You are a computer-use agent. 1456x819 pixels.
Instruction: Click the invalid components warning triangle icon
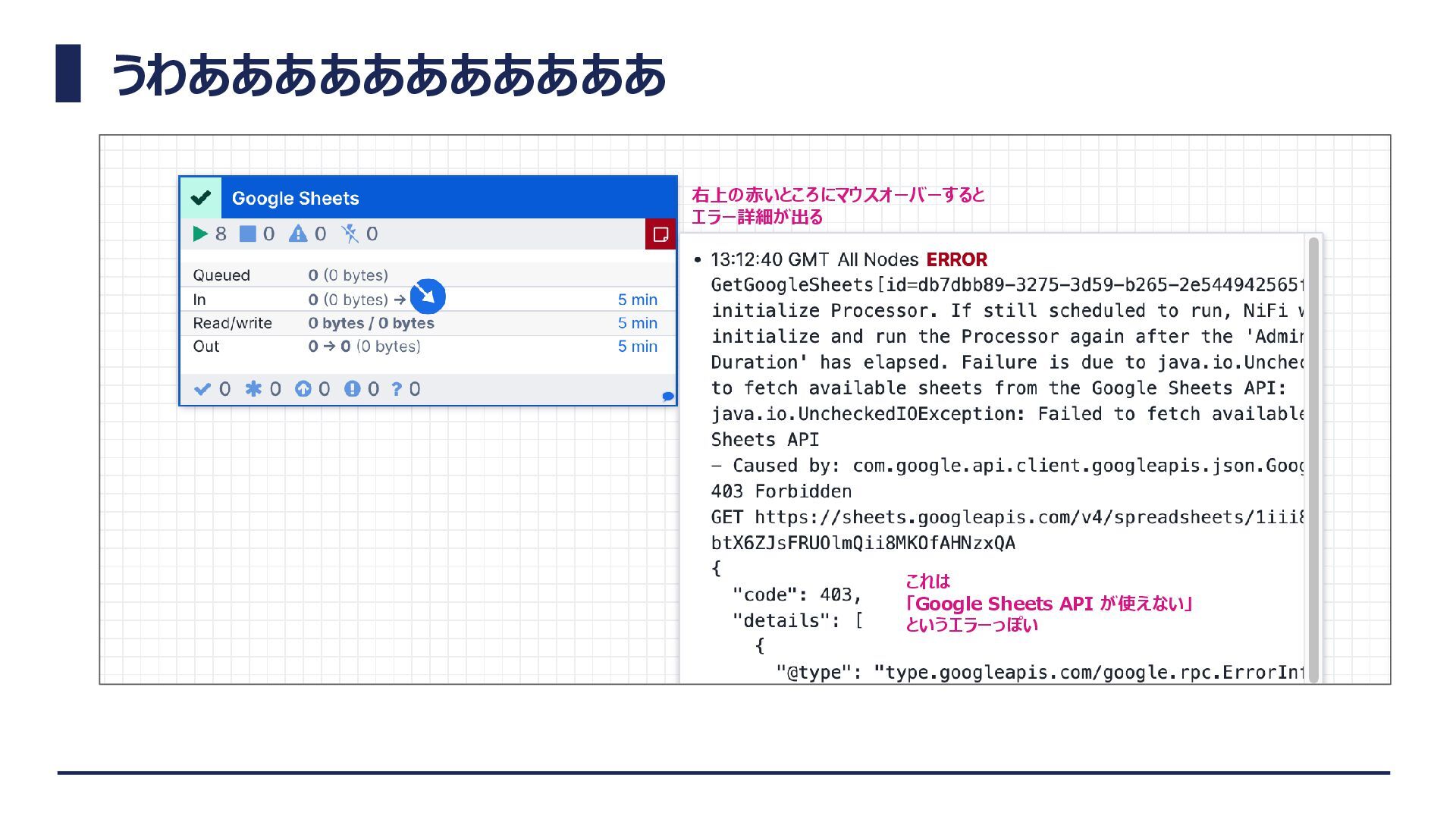pyautogui.click(x=298, y=234)
